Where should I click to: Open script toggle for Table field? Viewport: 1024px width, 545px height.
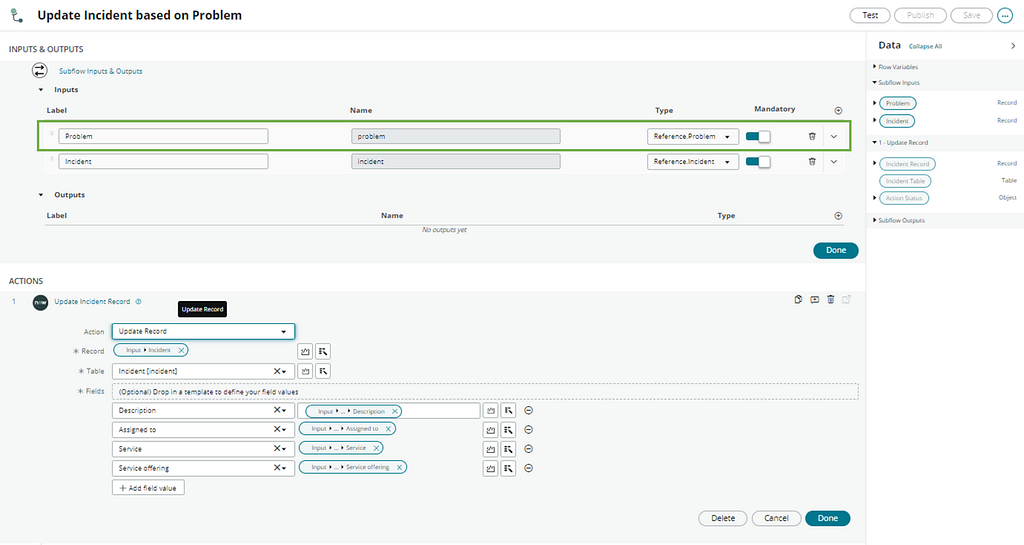(305, 371)
